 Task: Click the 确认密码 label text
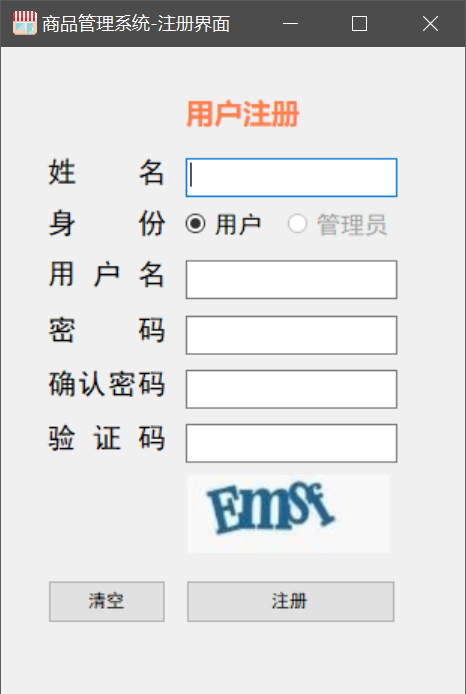[107, 384]
